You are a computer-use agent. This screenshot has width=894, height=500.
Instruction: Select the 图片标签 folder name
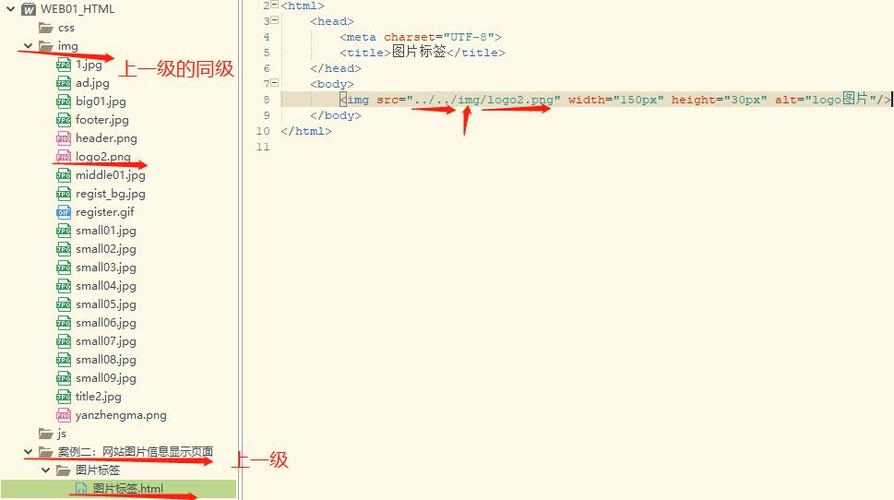point(97,470)
